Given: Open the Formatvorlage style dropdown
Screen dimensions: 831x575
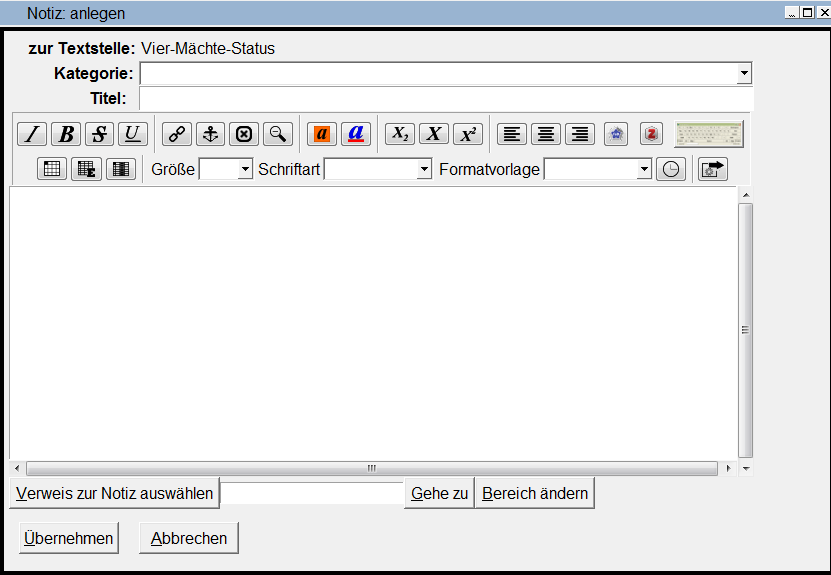Looking at the screenshot, I should [x=644, y=170].
